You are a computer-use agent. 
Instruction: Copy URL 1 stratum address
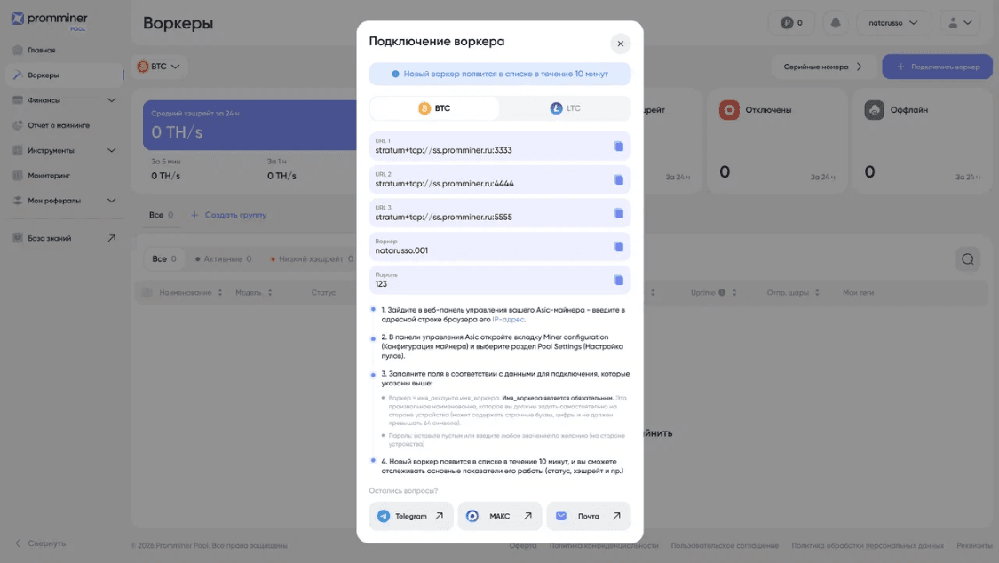click(618, 146)
